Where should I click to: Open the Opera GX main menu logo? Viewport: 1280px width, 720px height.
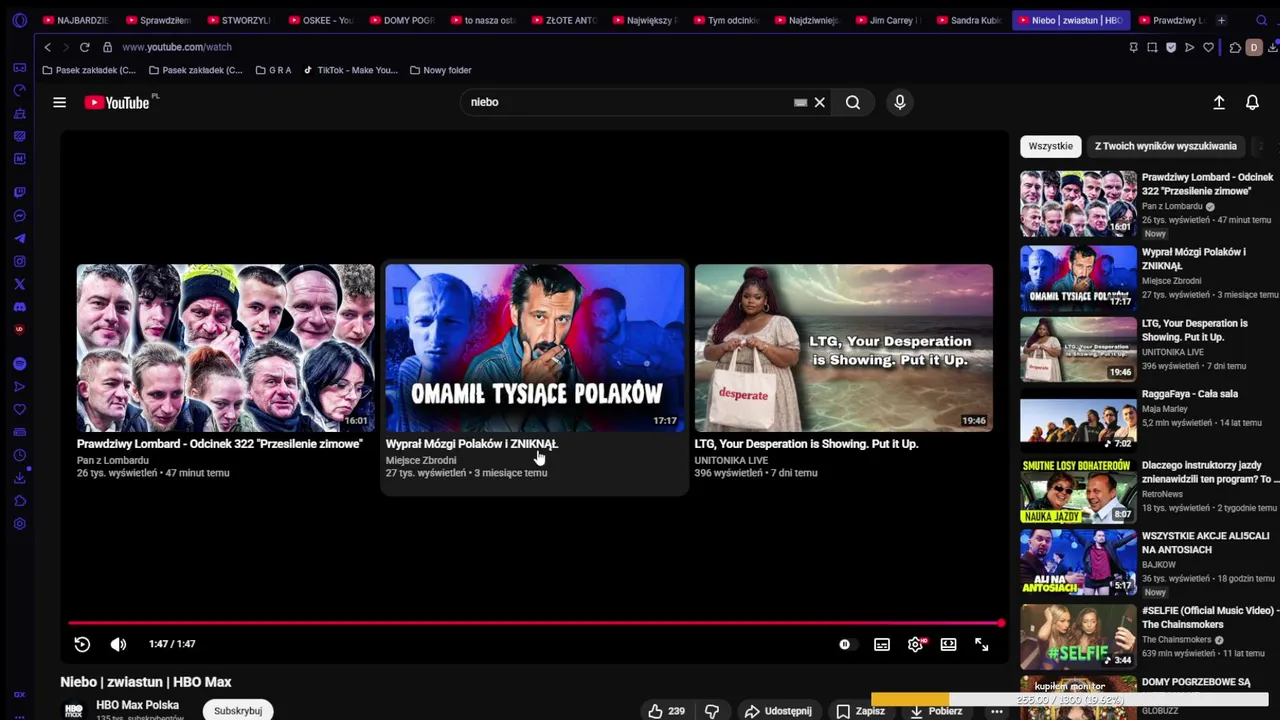(x=19, y=20)
